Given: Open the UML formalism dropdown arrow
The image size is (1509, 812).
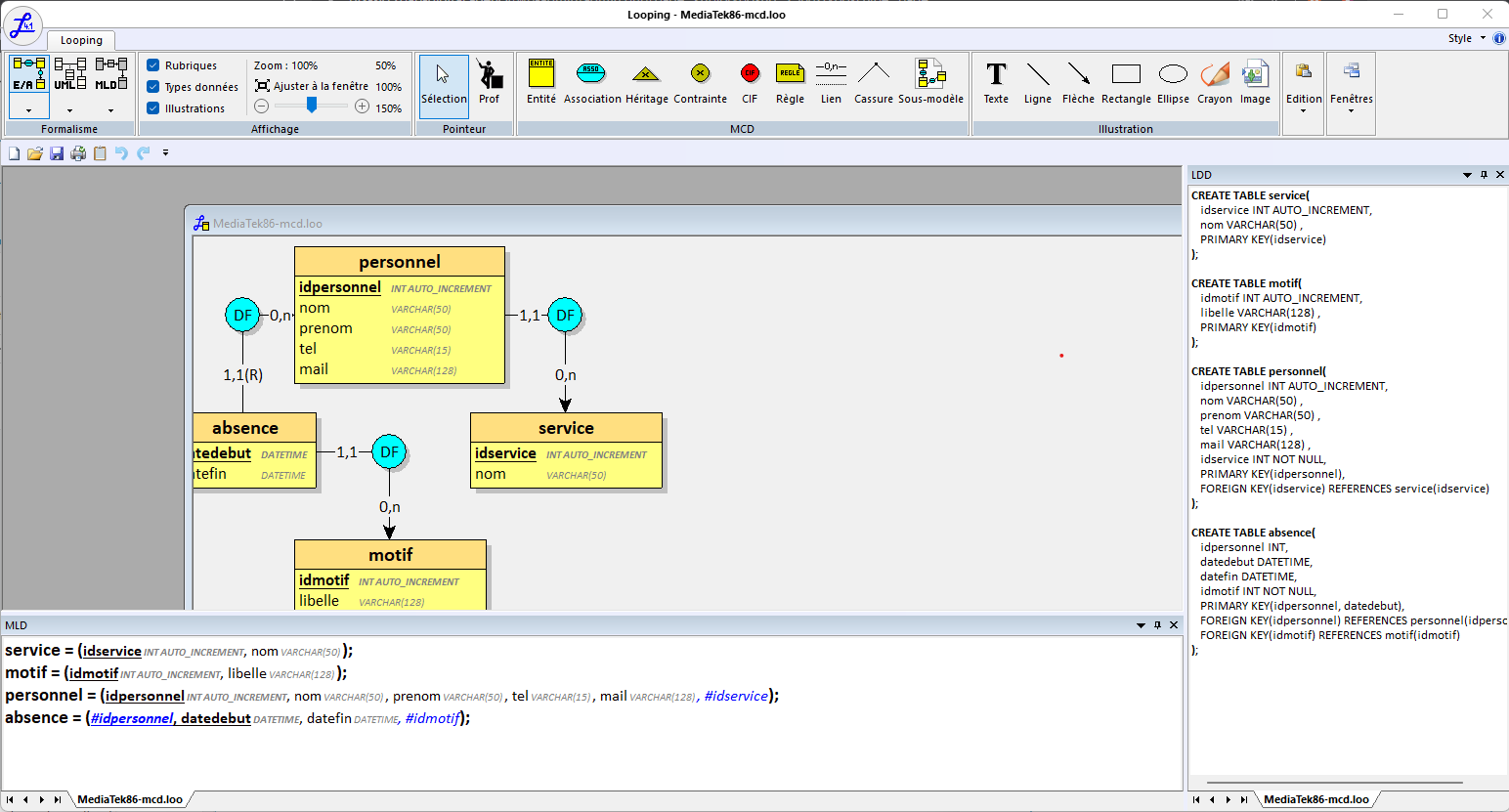Looking at the screenshot, I should [69, 110].
